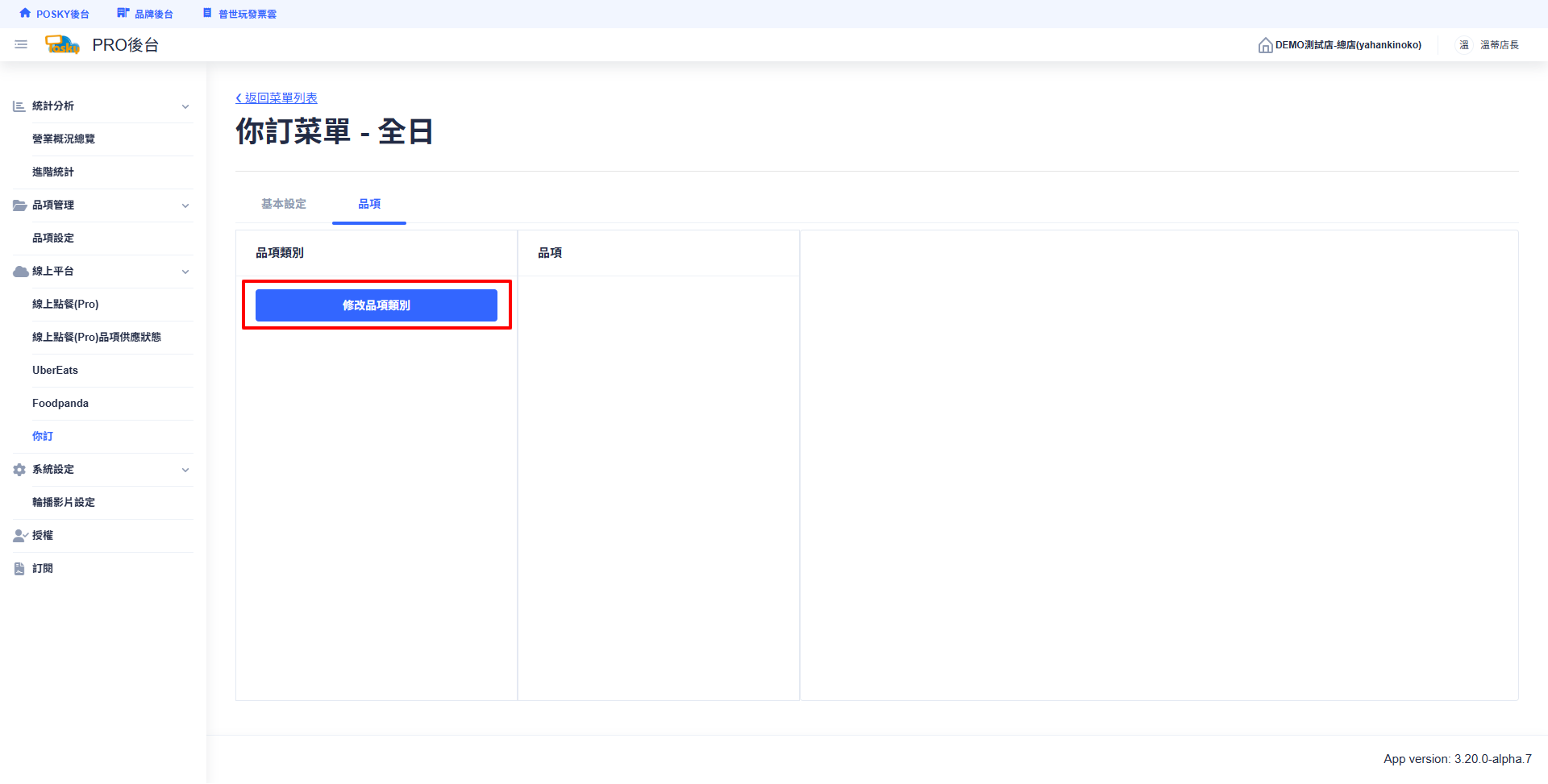
Task: Collapse the 線上平台 section chevron
Action: 185,272
